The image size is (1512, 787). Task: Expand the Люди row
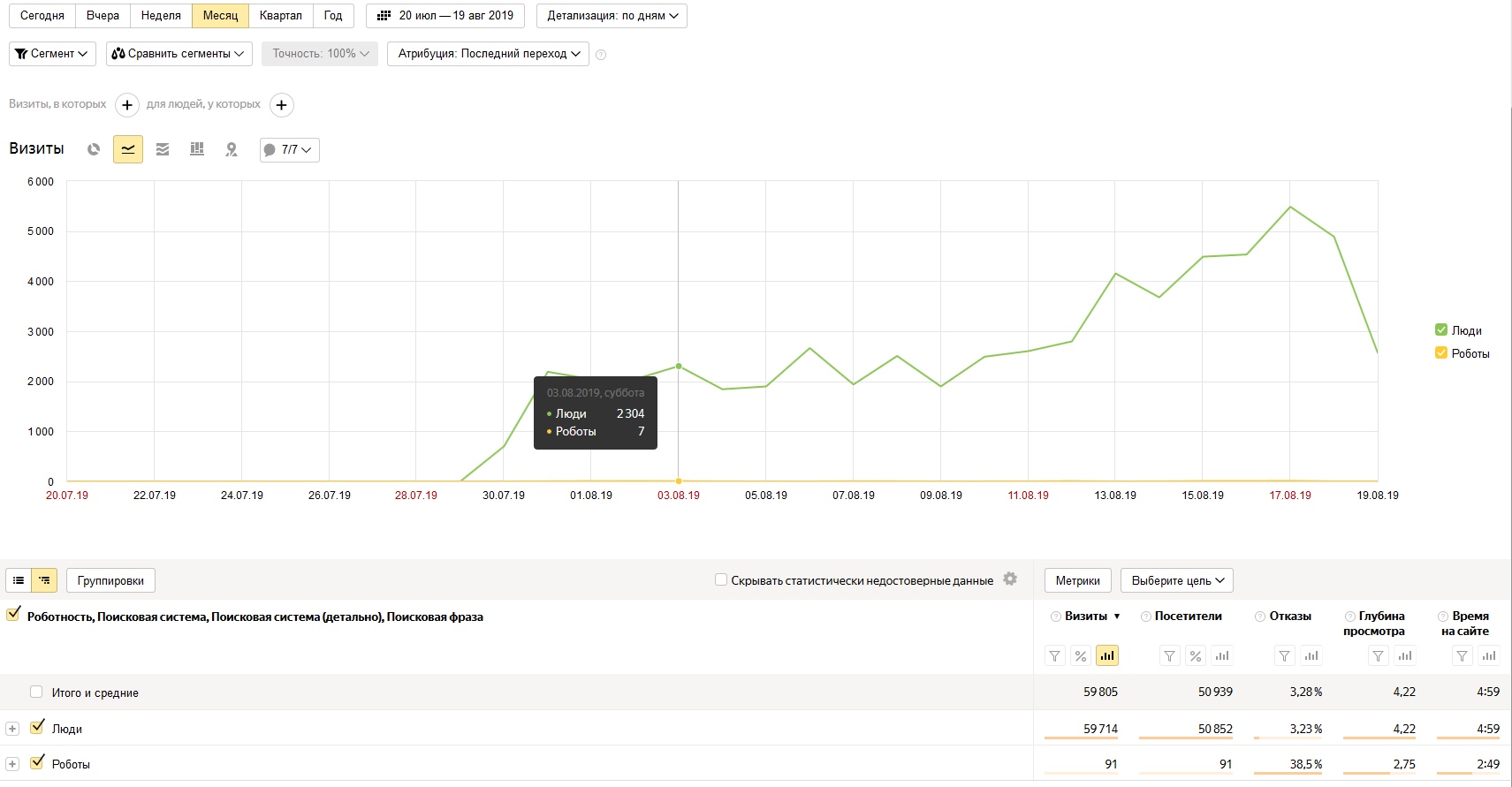(x=12, y=729)
